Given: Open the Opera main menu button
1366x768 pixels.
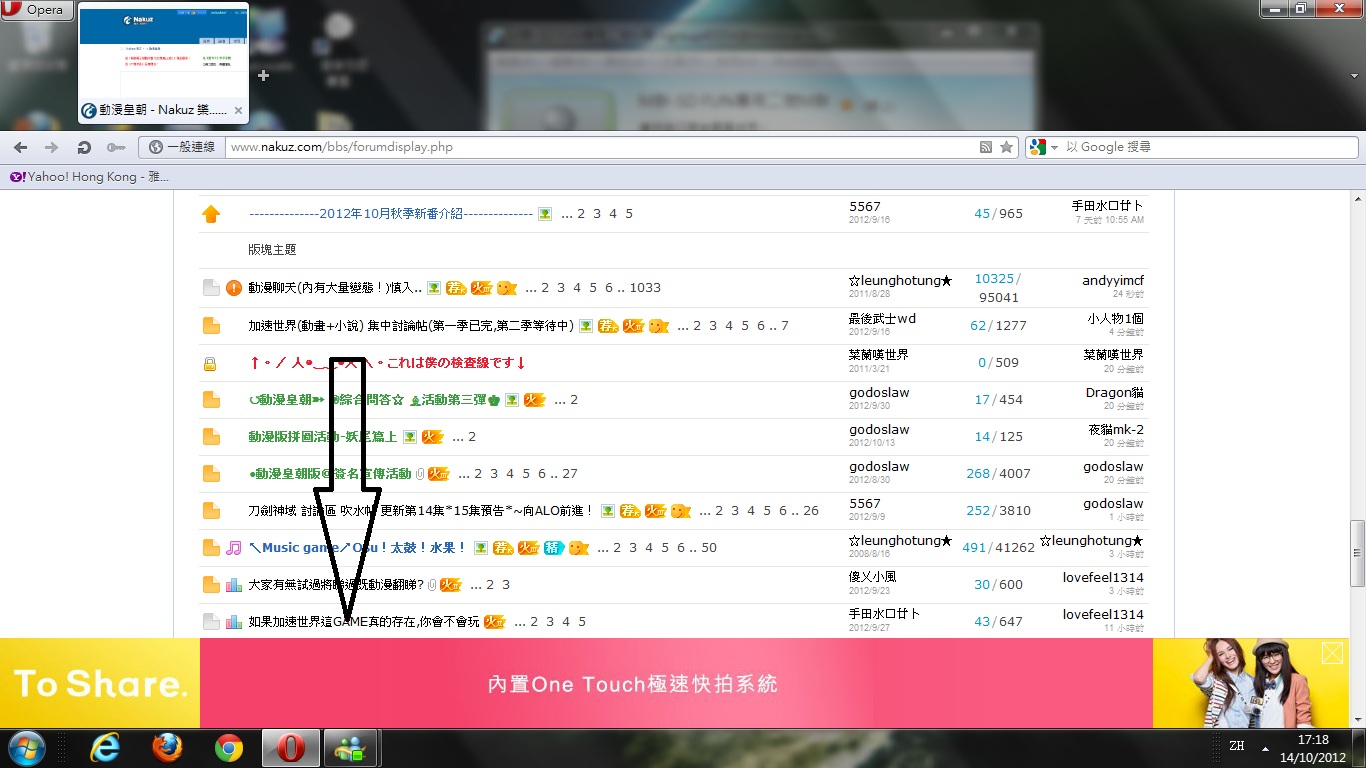Looking at the screenshot, I should (36, 10).
